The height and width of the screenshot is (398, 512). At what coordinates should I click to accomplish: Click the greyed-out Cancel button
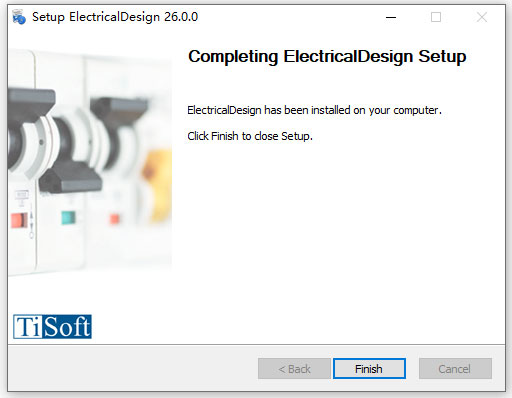pyautogui.click(x=455, y=369)
